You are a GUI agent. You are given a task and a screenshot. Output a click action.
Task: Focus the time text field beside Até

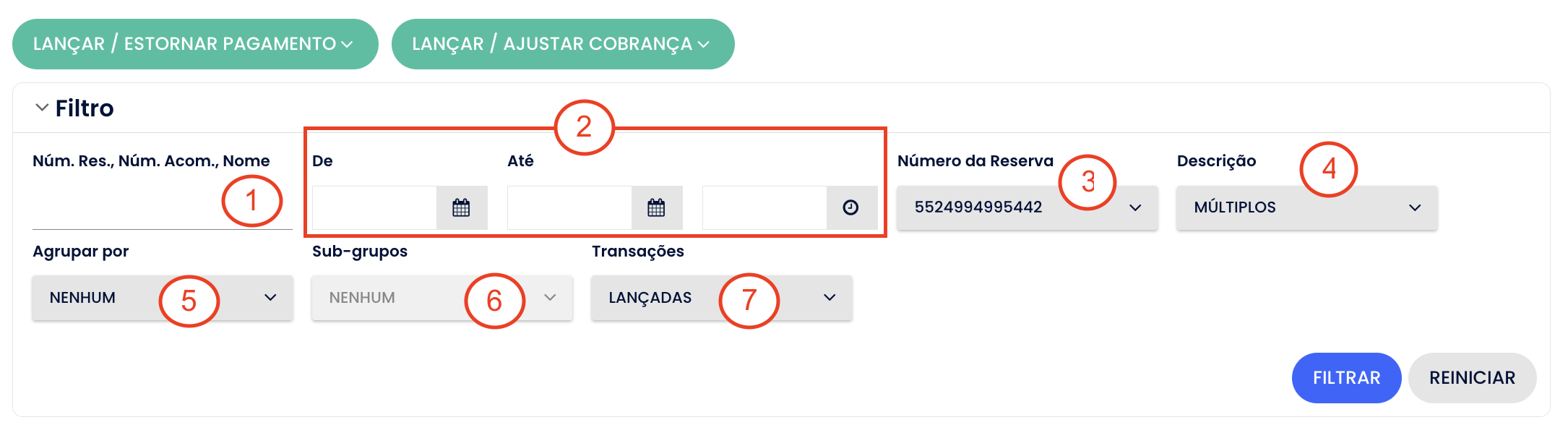click(764, 208)
